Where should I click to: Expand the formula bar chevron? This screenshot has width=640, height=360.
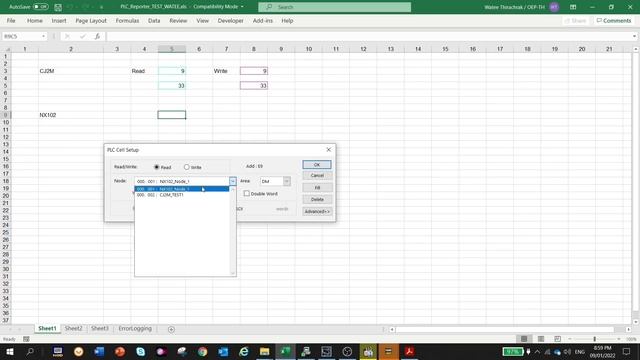tap(634, 36)
